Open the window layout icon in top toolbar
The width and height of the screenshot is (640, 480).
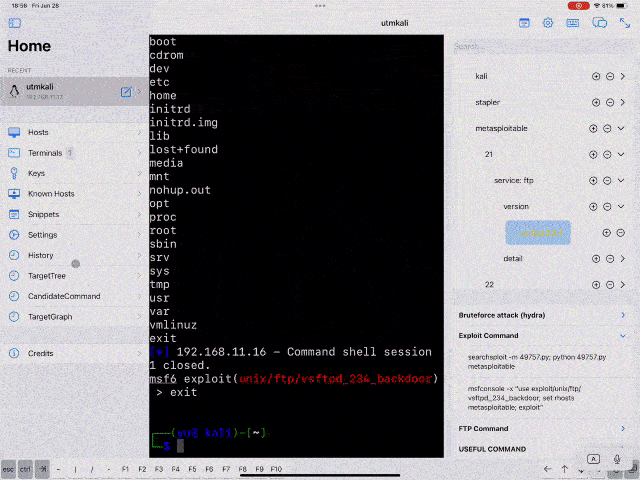[x=524, y=23]
